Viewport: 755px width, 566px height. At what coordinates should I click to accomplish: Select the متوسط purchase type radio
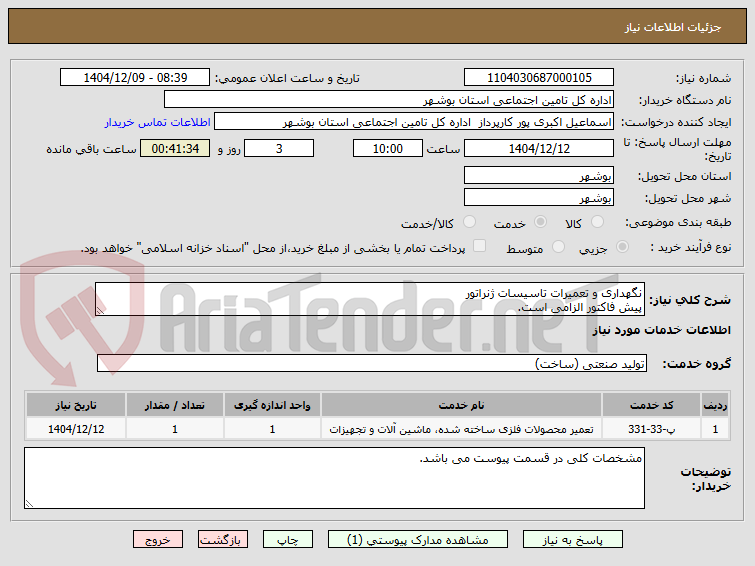pyautogui.click(x=558, y=247)
